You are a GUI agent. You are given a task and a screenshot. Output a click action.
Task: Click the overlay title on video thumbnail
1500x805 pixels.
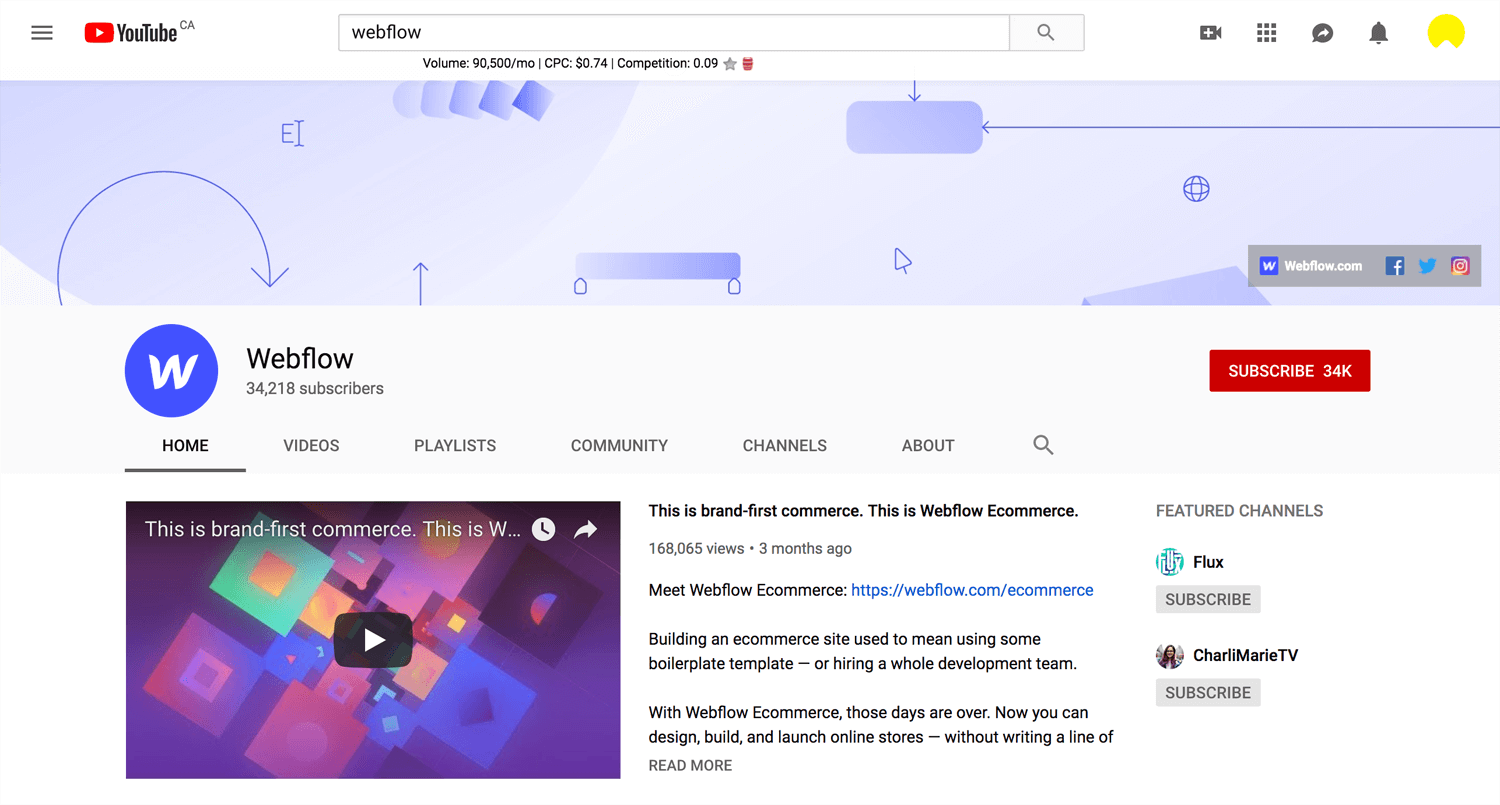point(332,529)
